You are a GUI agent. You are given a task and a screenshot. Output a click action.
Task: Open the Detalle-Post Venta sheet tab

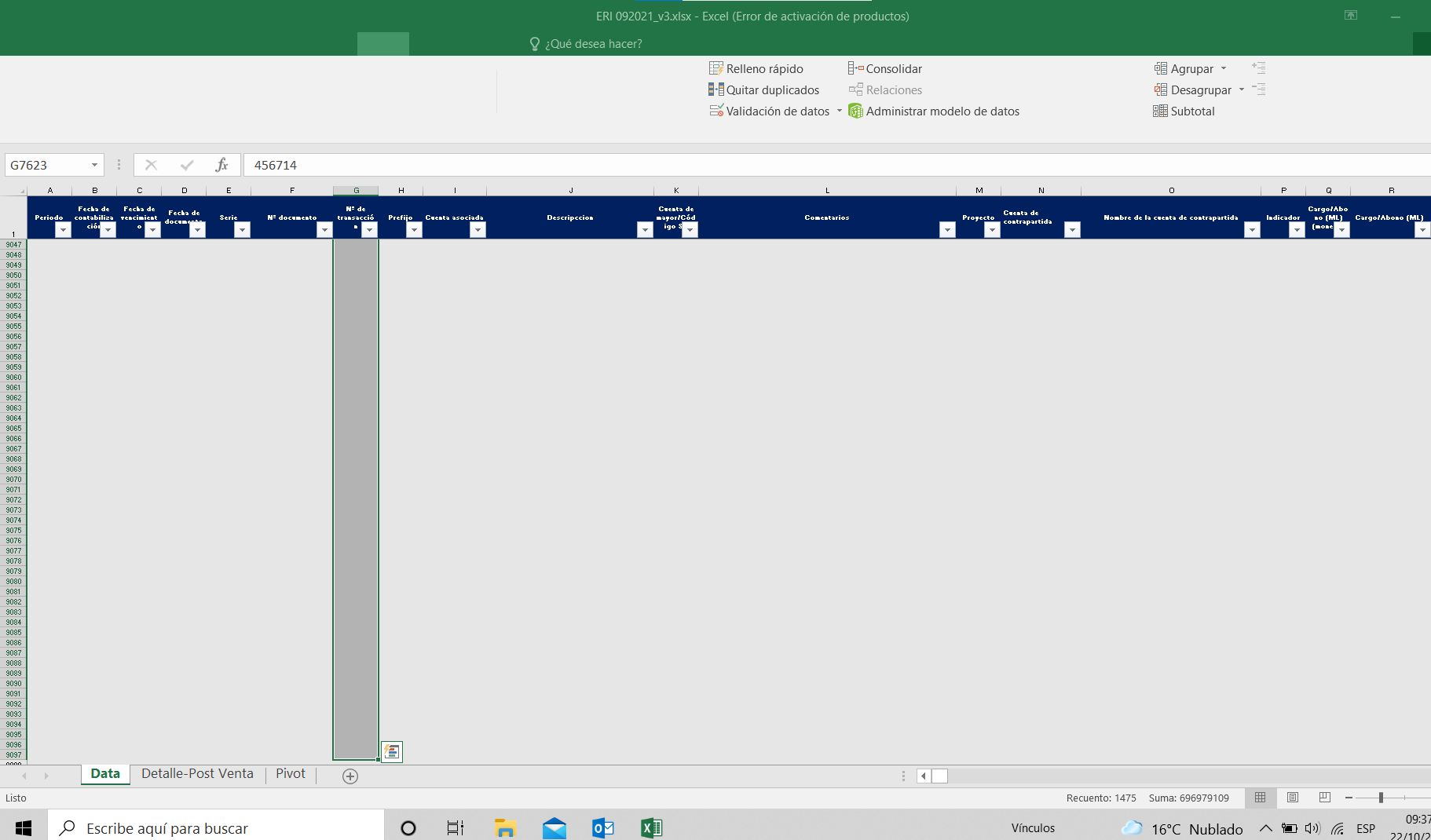[197, 774]
